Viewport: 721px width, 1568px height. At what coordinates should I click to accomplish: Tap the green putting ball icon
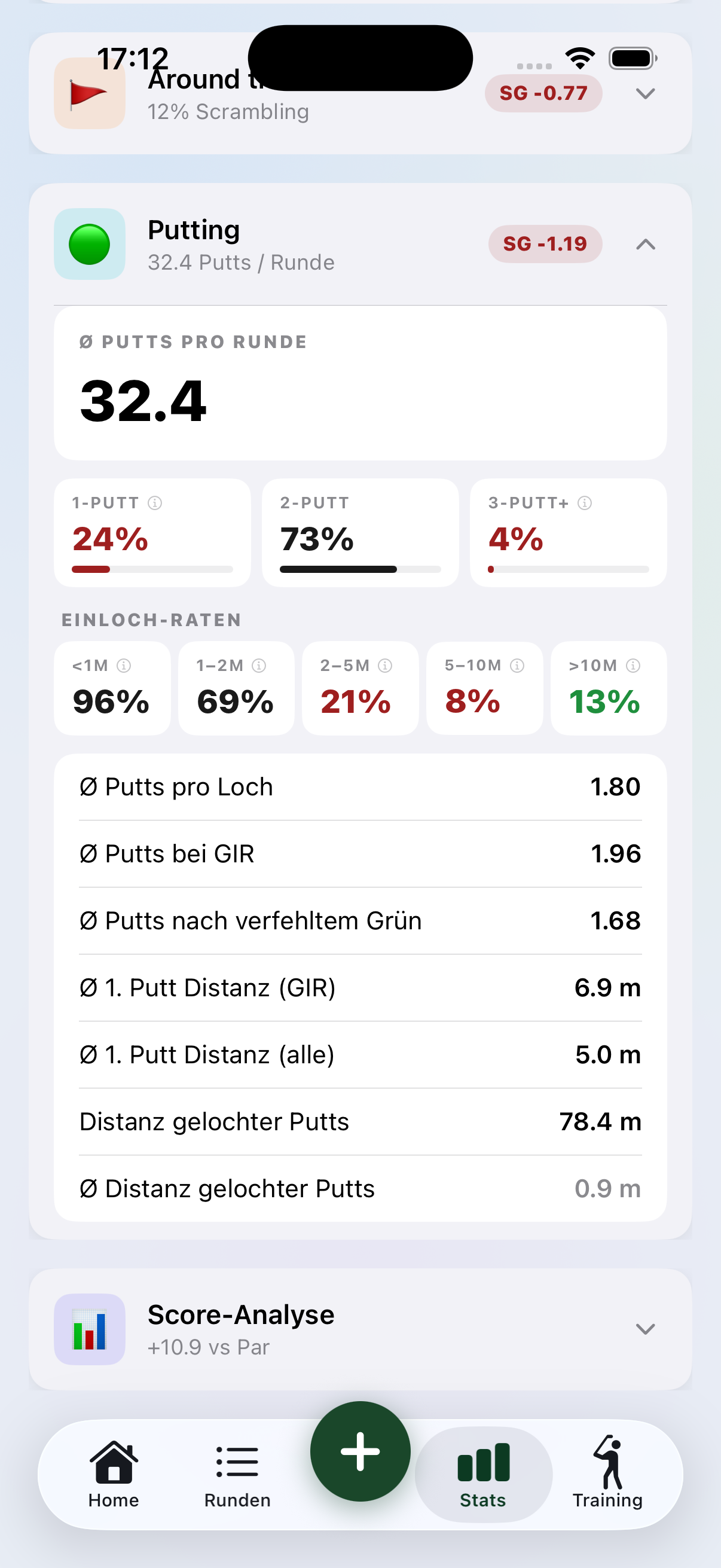[90, 244]
